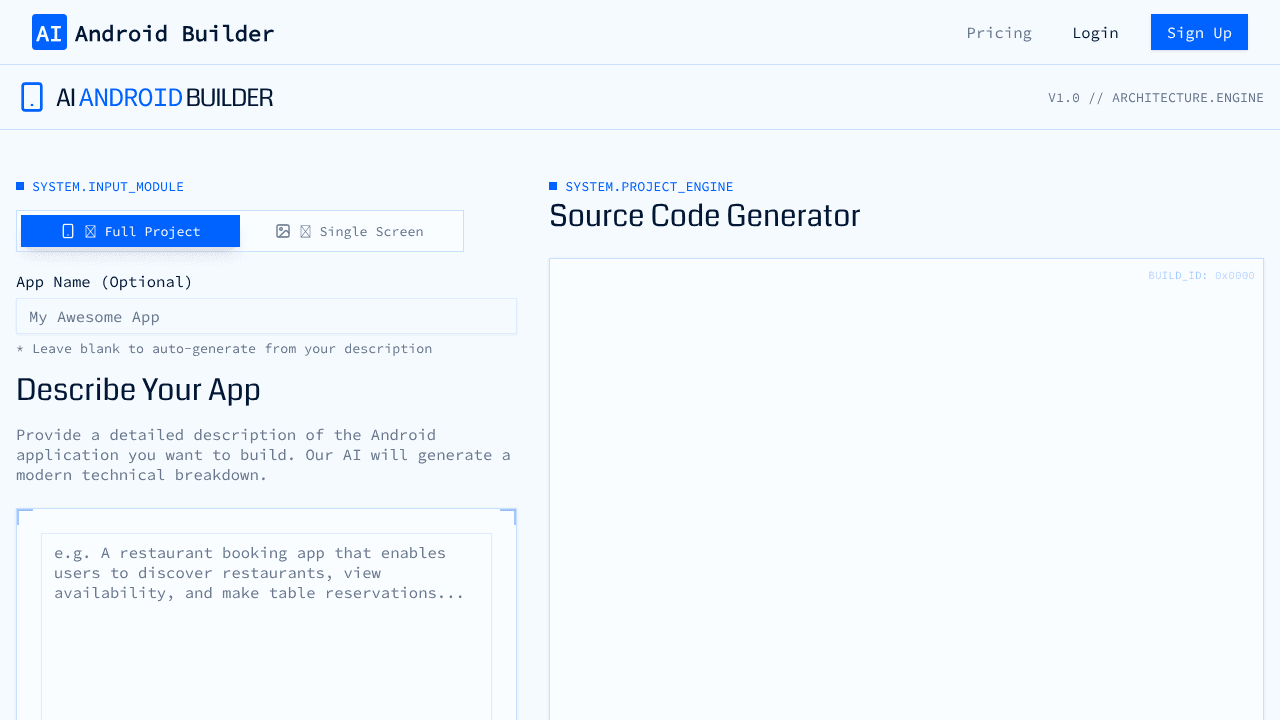The image size is (1280, 720).
Task: Click the AI ANDROID BUILDER title text
Action: click(x=165, y=97)
